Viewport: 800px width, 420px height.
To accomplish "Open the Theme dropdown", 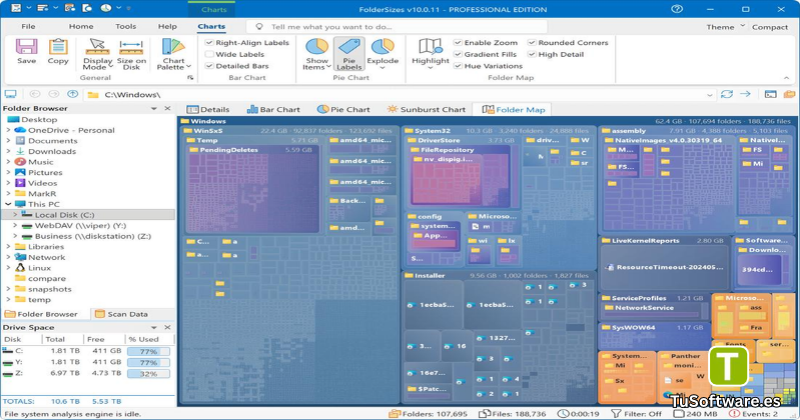I will coord(724,27).
